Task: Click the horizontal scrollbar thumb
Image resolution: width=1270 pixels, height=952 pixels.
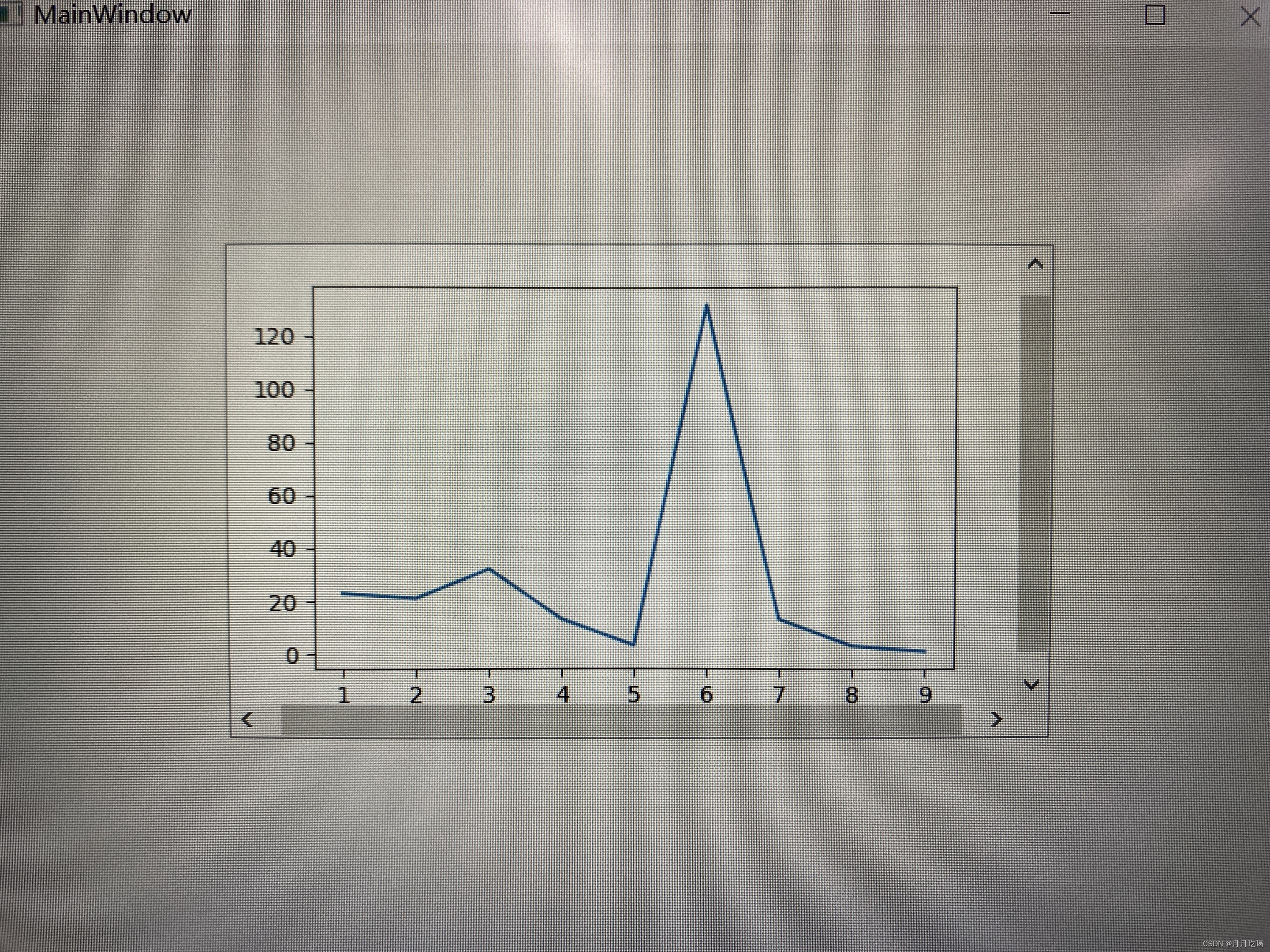Action: coord(621,720)
